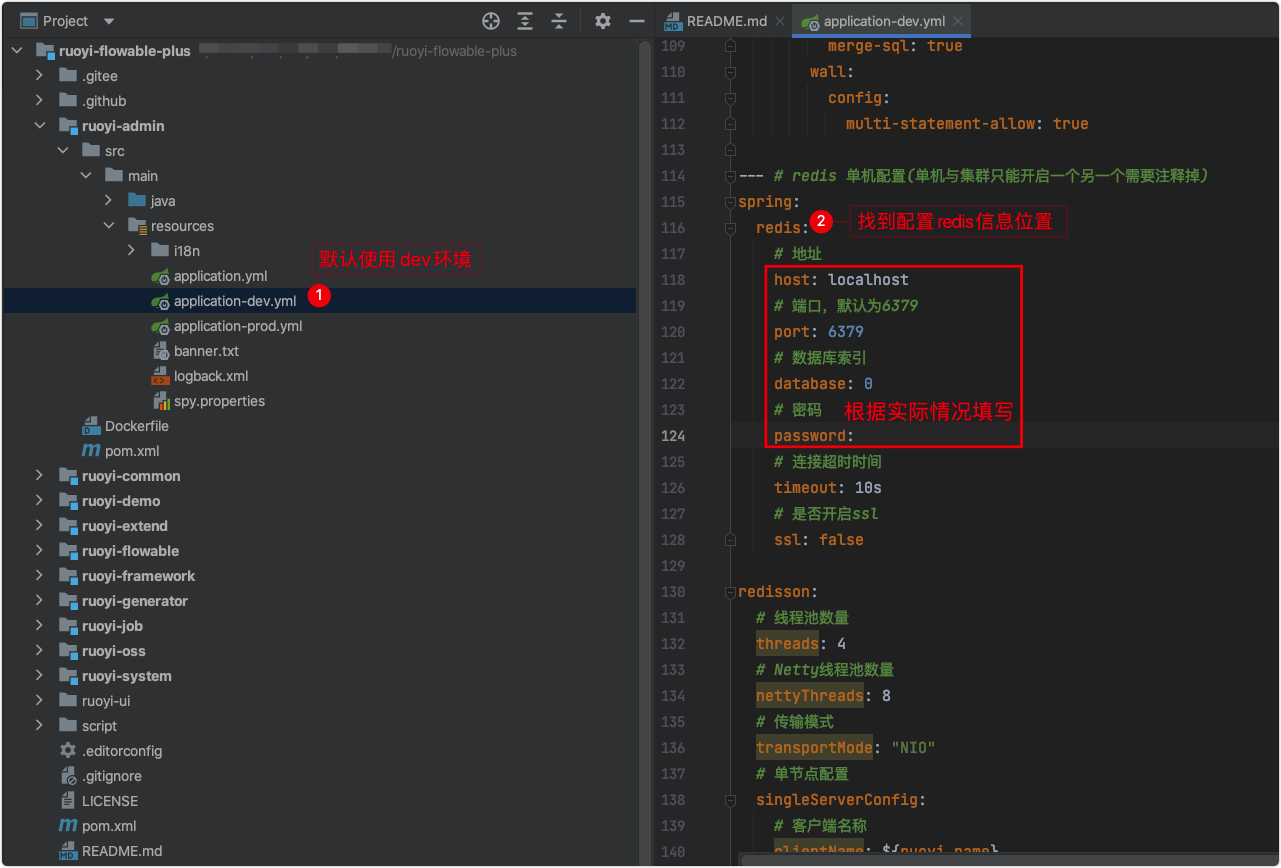The width and height of the screenshot is (1281, 868).
Task: Collapse the resources folder
Action: [108, 226]
